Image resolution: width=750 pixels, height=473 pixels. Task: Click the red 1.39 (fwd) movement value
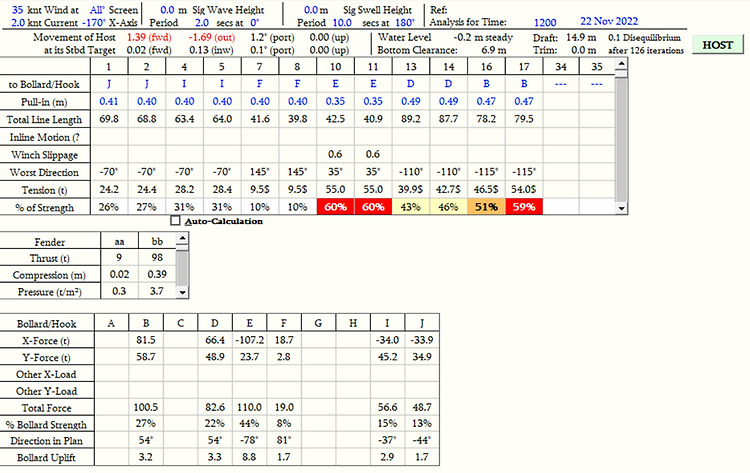pyautogui.click(x=149, y=37)
